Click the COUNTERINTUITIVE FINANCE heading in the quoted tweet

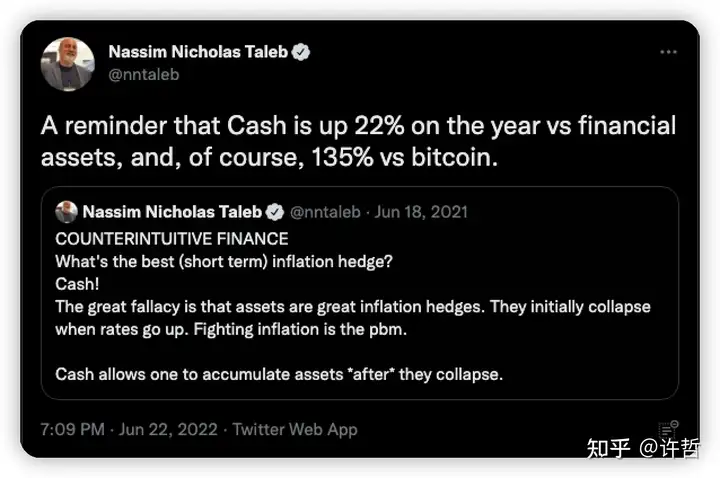pyautogui.click(x=172, y=239)
